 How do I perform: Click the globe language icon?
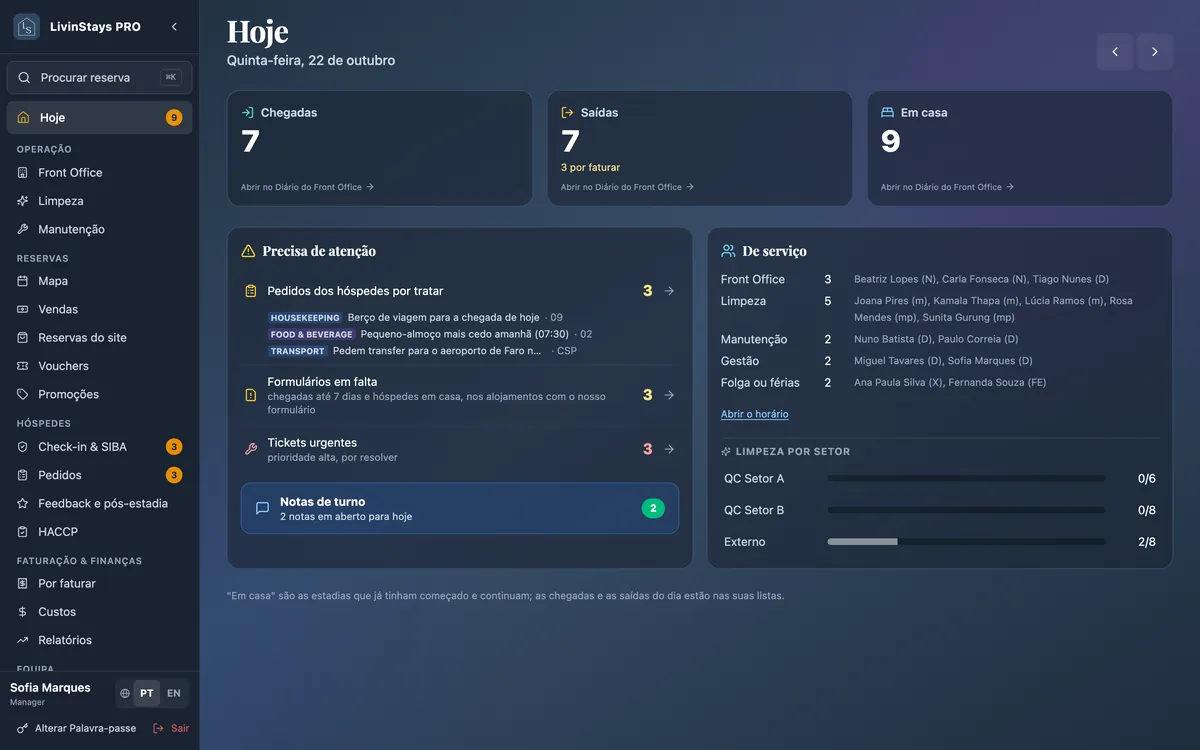[125, 693]
